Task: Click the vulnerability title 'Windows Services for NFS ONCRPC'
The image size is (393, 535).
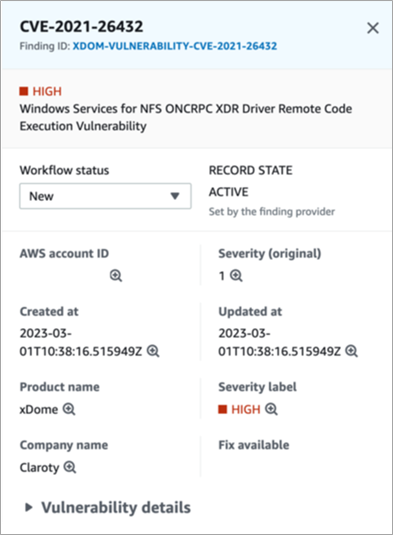Action: point(186,117)
